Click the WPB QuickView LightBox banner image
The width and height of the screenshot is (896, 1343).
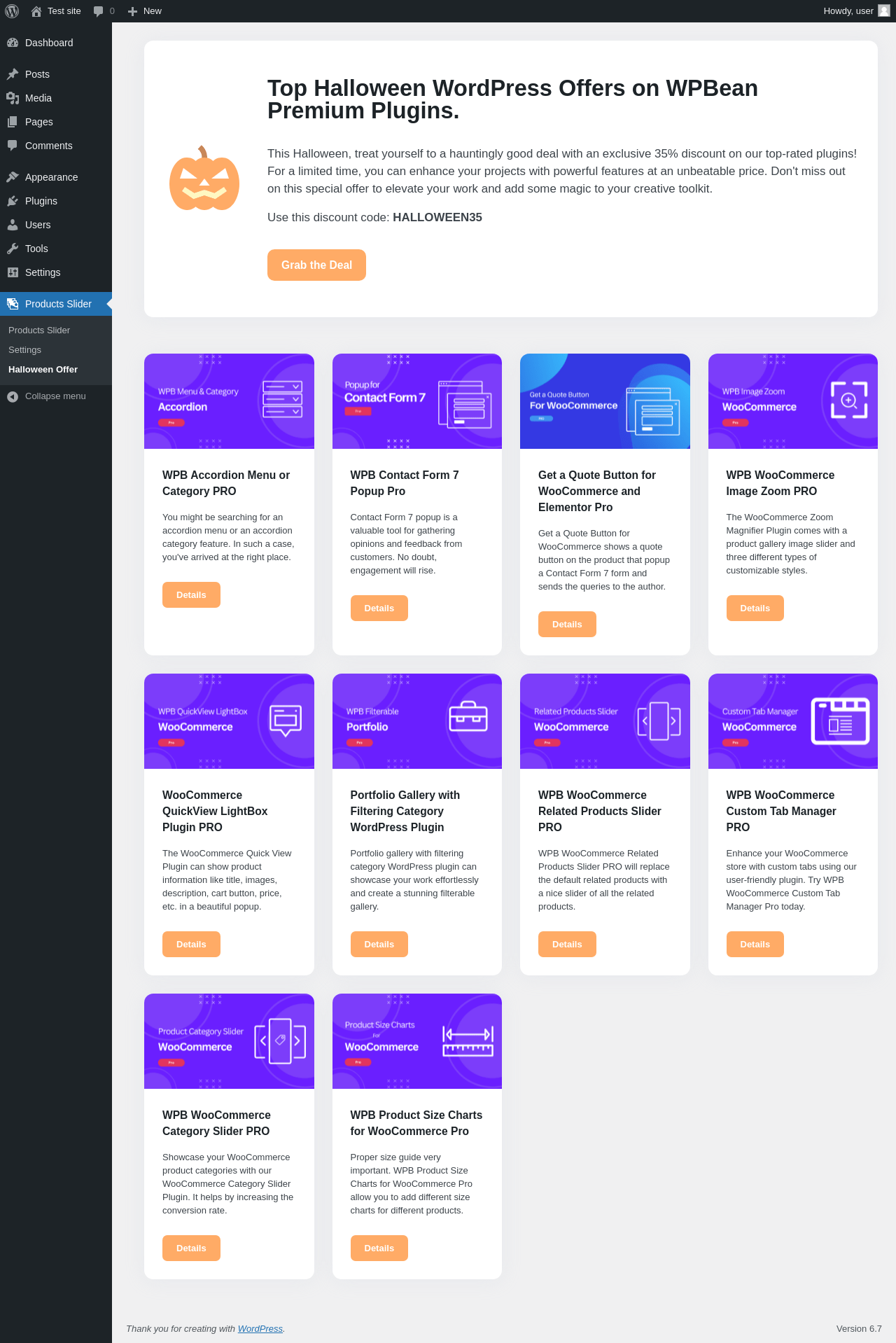(229, 721)
